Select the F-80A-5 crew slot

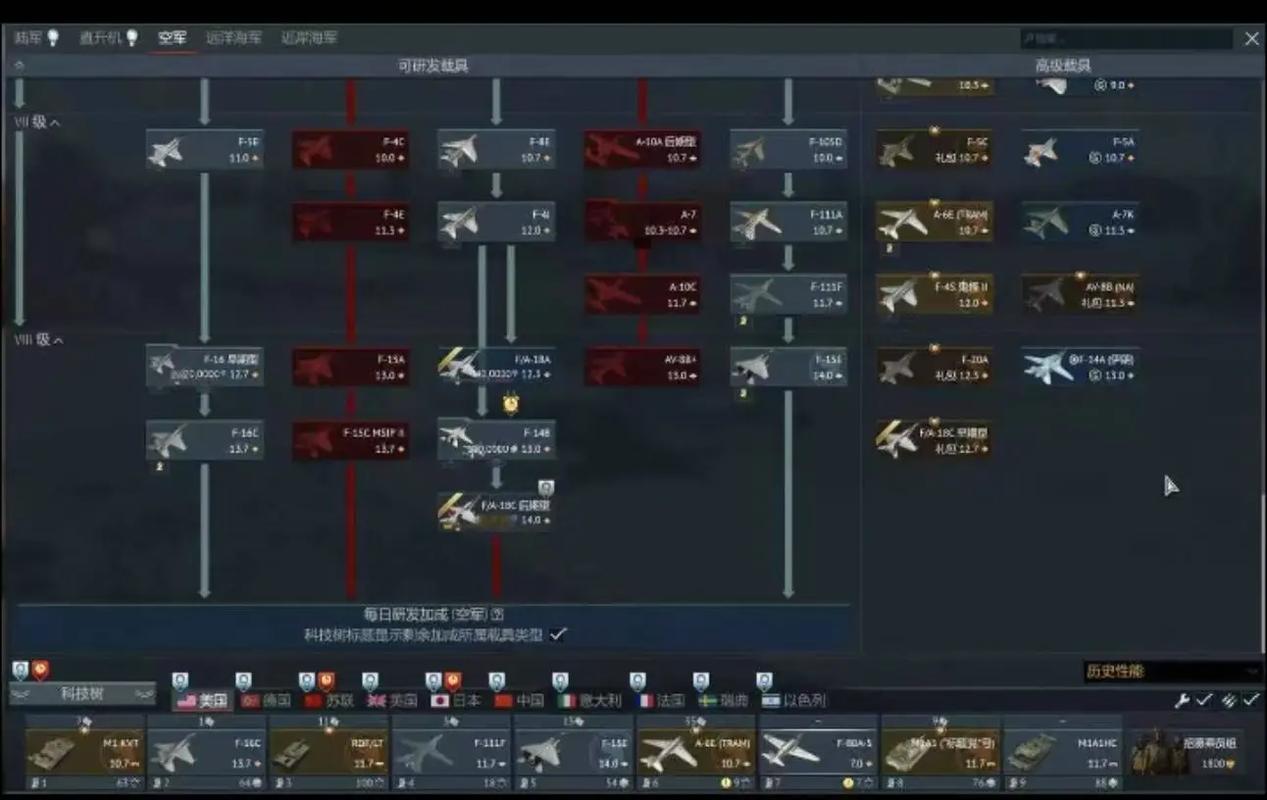tap(818, 752)
